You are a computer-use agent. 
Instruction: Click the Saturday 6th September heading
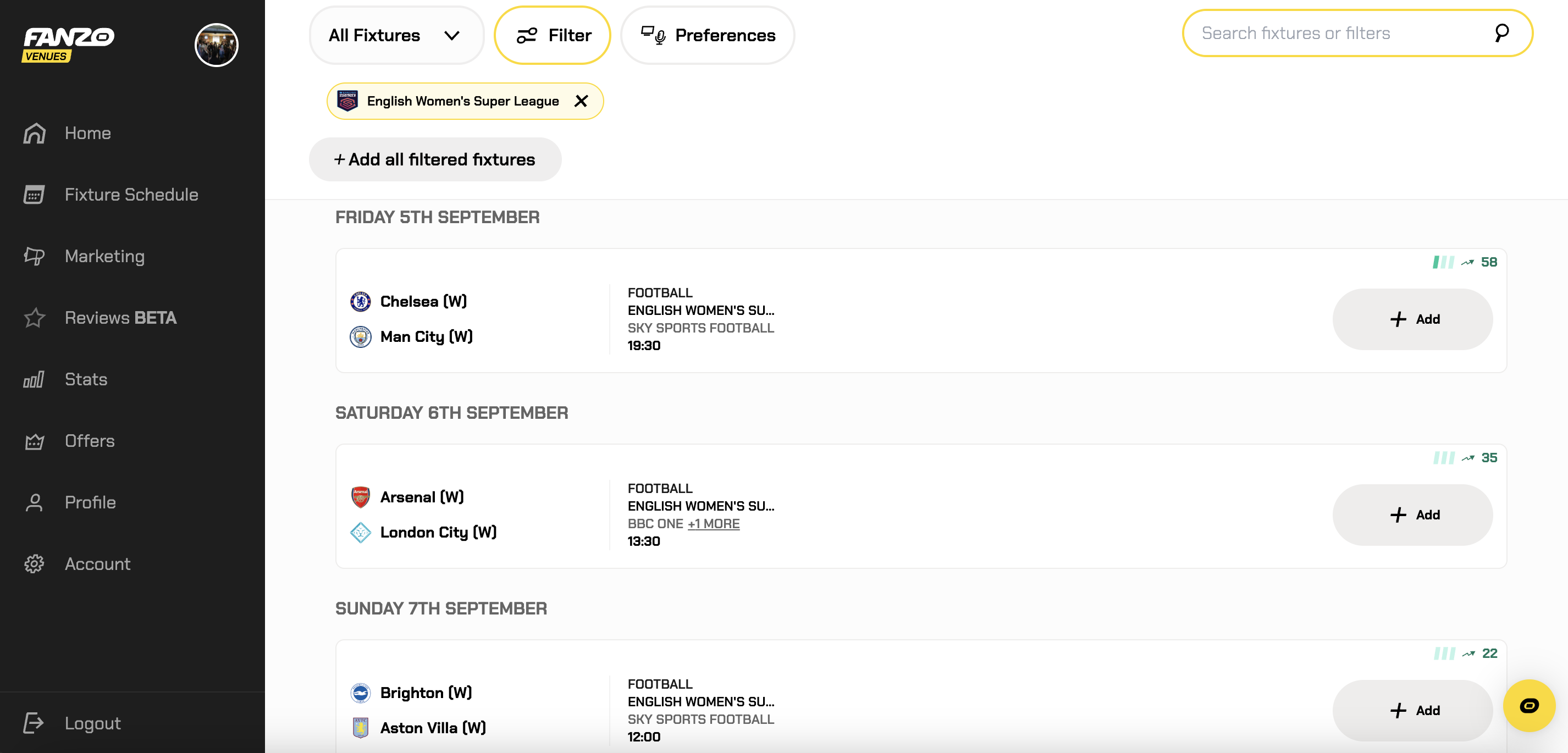coord(451,413)
